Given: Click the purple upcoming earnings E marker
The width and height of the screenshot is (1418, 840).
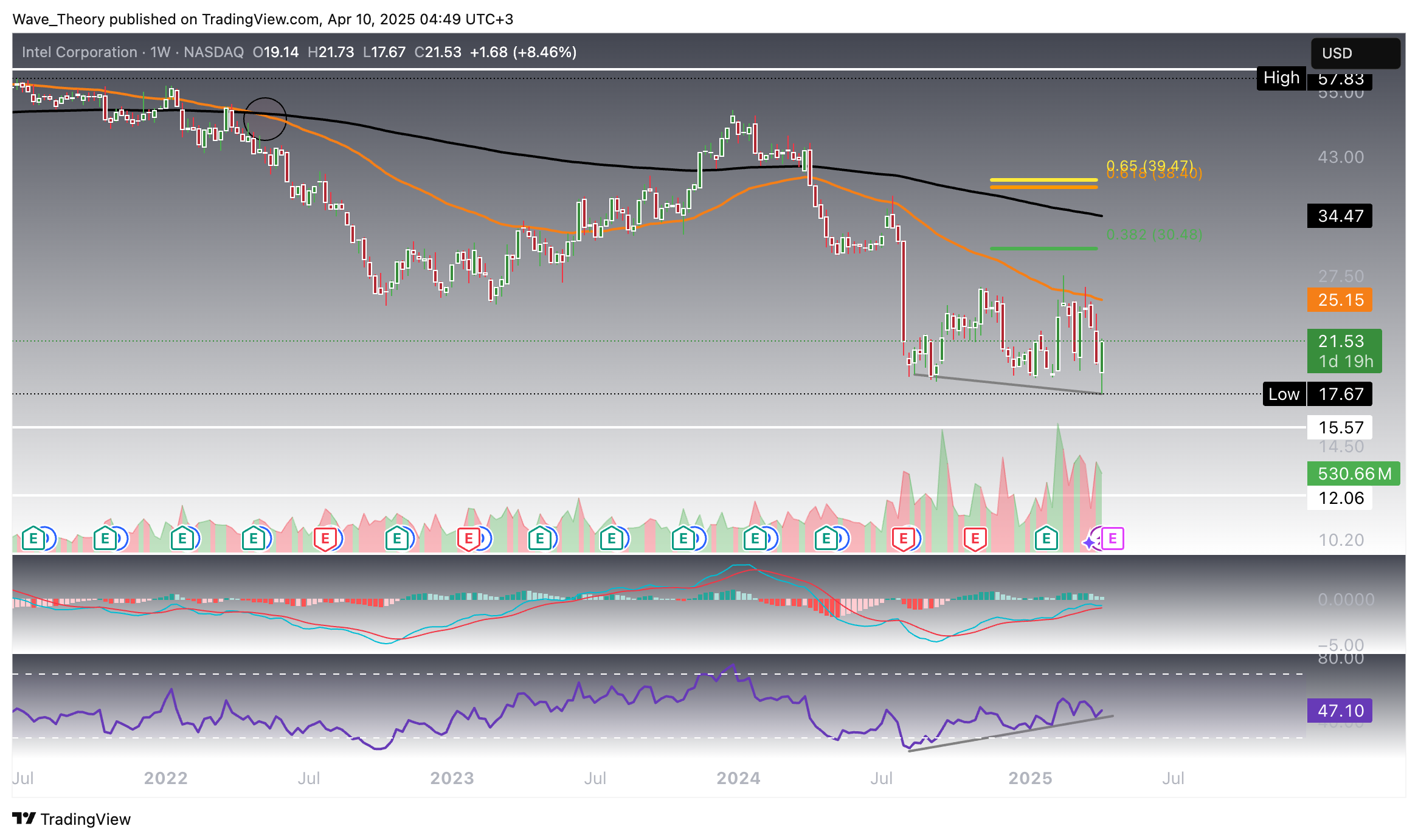Looking at the screenshot, I should [1113, 539].
